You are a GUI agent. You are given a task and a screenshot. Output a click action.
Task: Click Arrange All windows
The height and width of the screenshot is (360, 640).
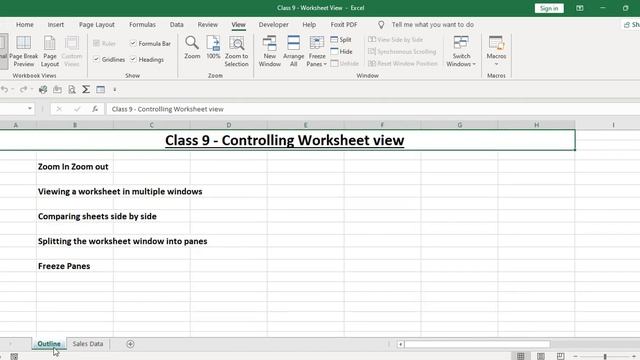(293, 51)
